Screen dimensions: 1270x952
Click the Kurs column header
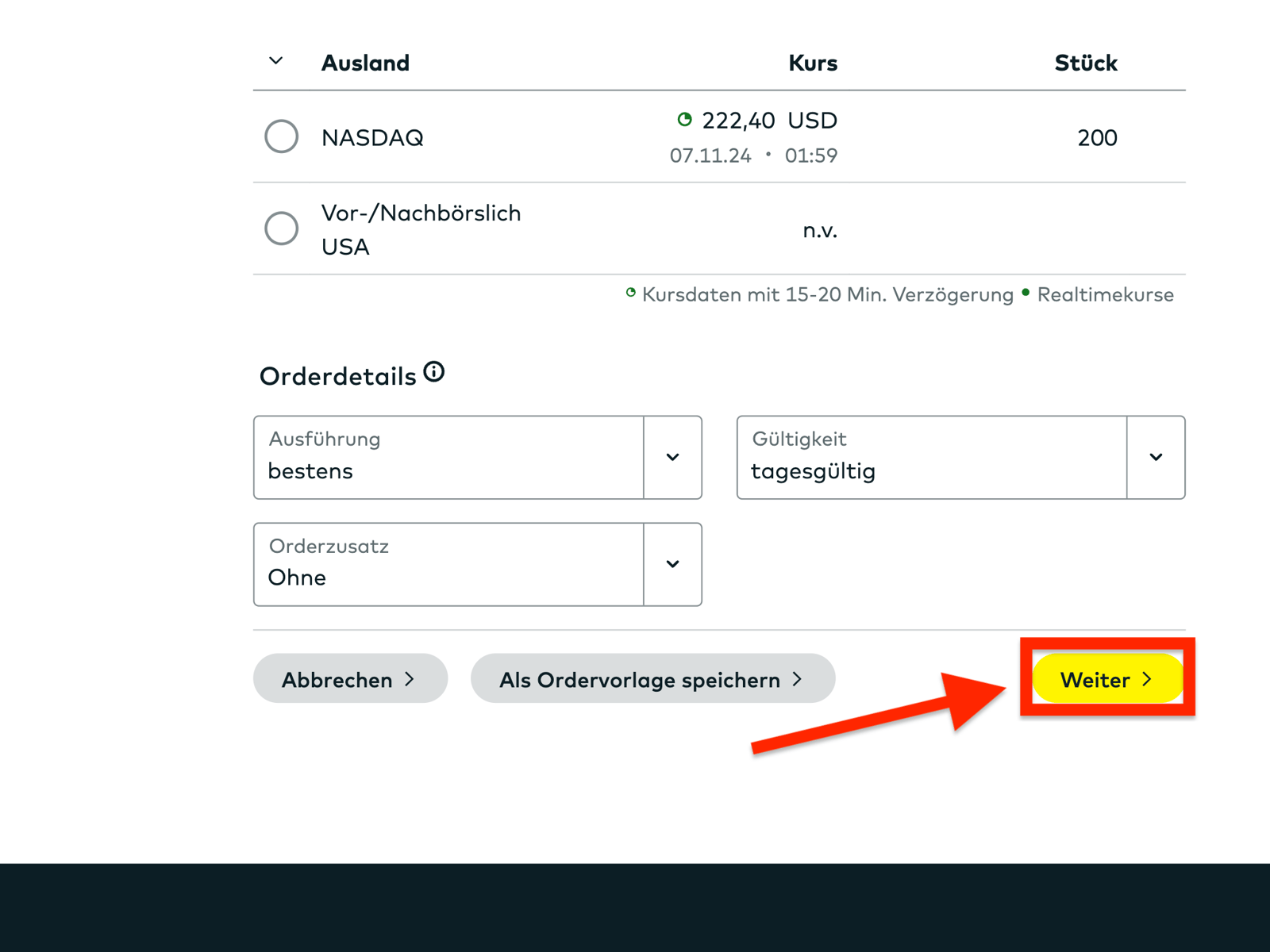click(x=812, y=63)
